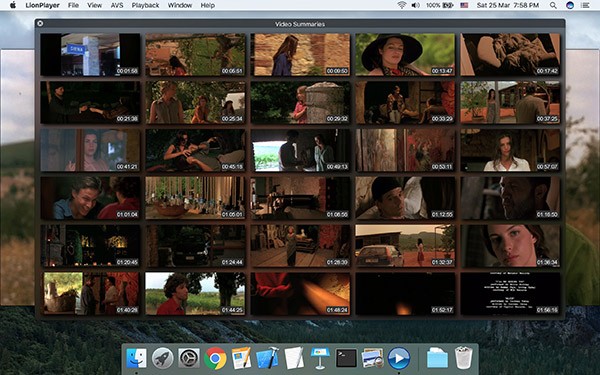Open the Playback menu
Viewport: 600px width, 375px height.
(145, 5)
